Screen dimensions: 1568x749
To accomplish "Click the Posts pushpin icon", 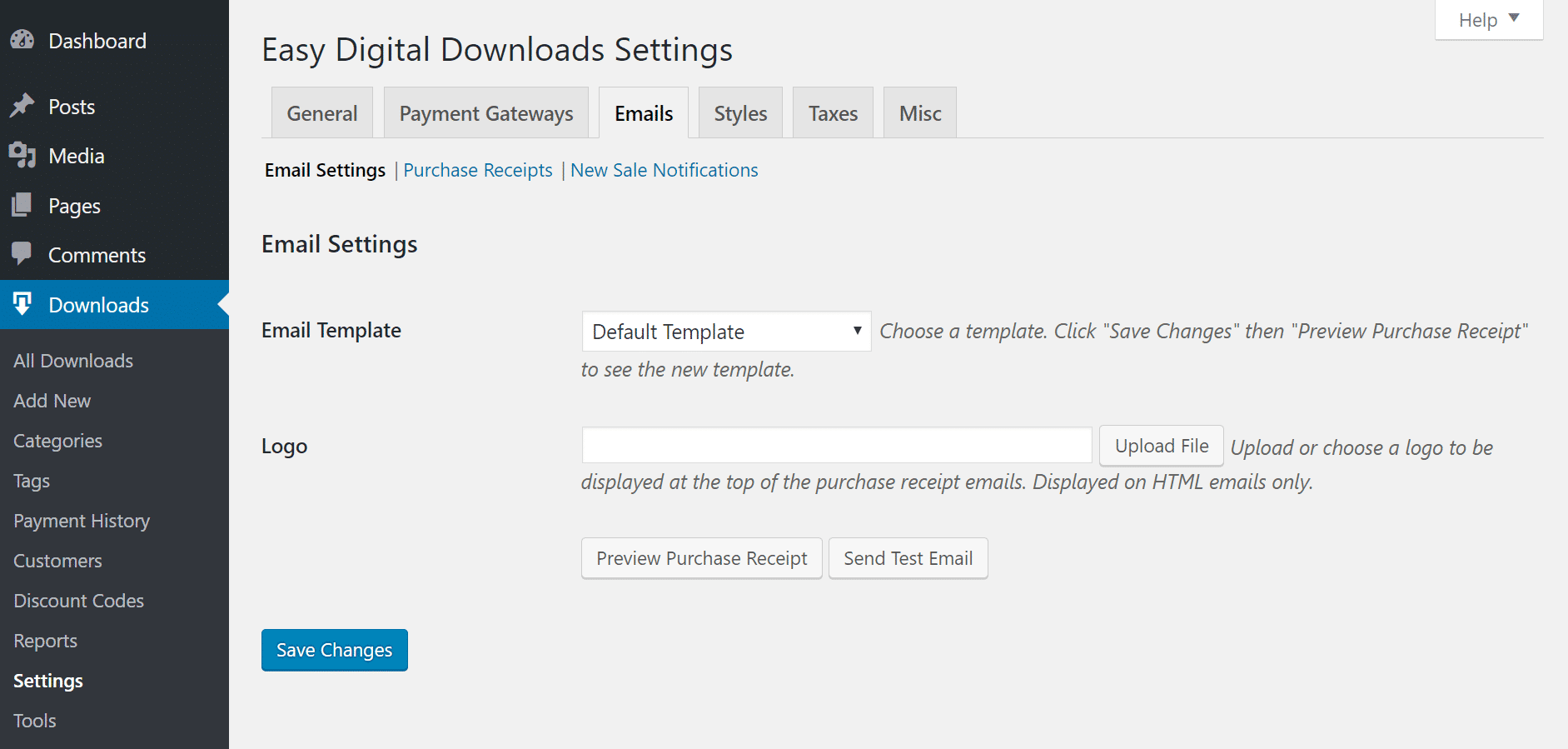I will tap(22, 106).
